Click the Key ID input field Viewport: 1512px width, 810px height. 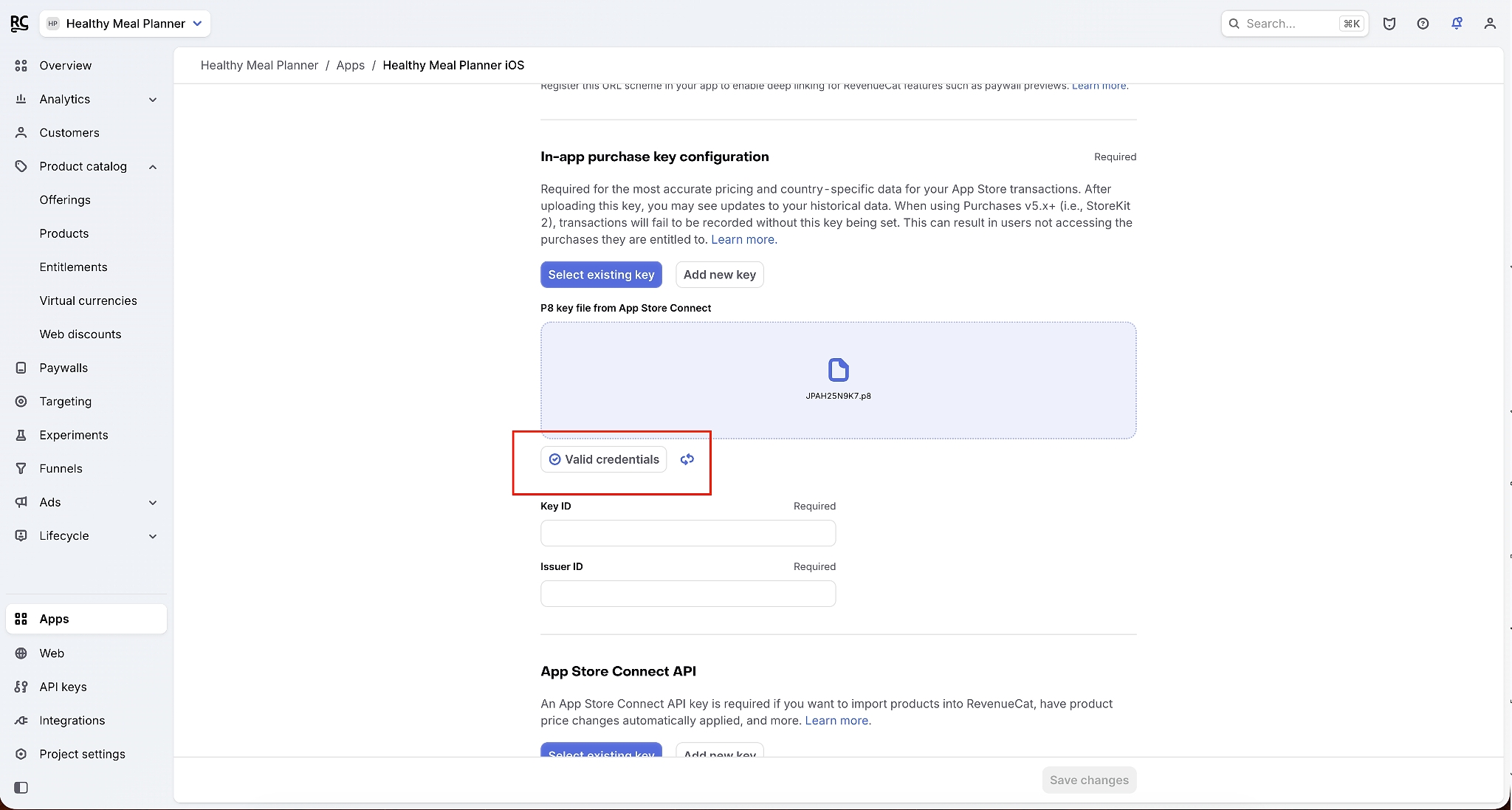click(688, 533)
